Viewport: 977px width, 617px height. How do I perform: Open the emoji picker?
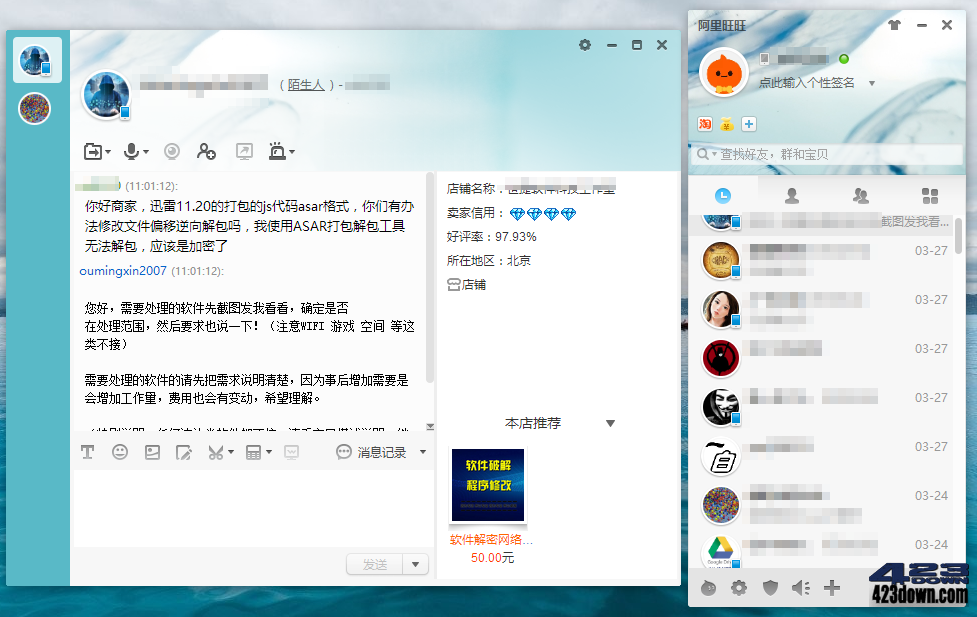(120, 452)
